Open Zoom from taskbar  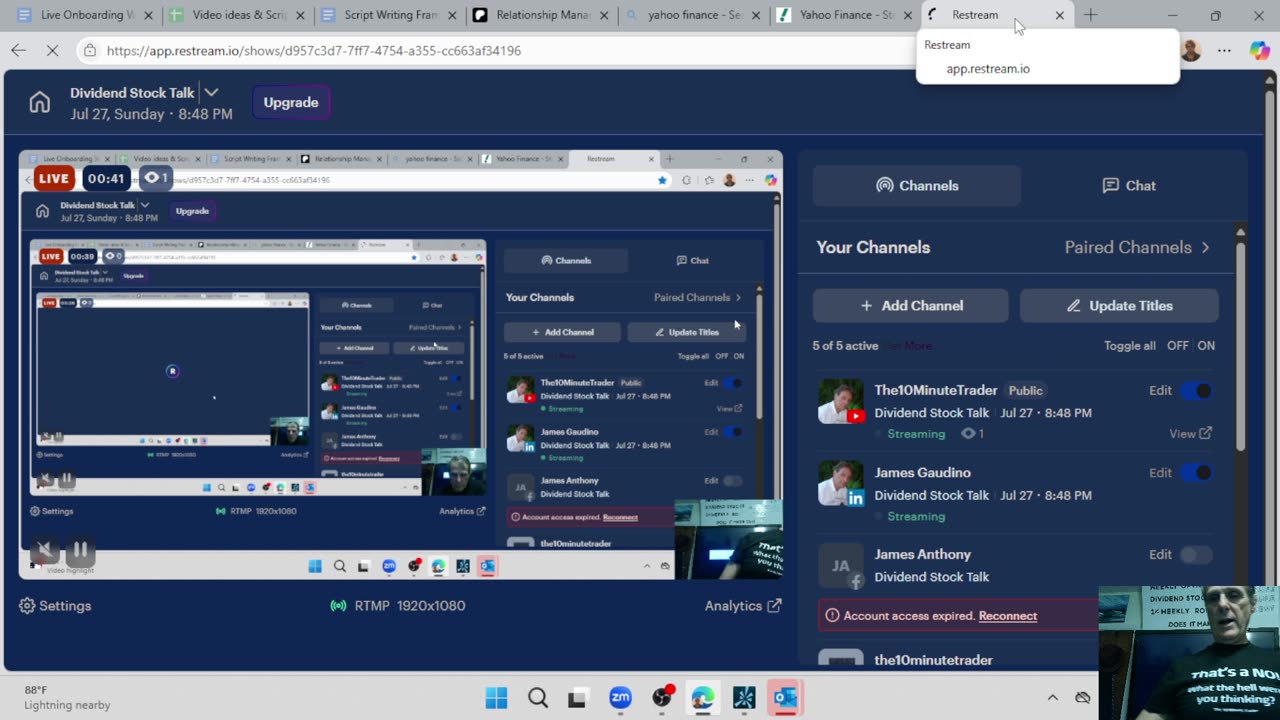pos(620,697)
